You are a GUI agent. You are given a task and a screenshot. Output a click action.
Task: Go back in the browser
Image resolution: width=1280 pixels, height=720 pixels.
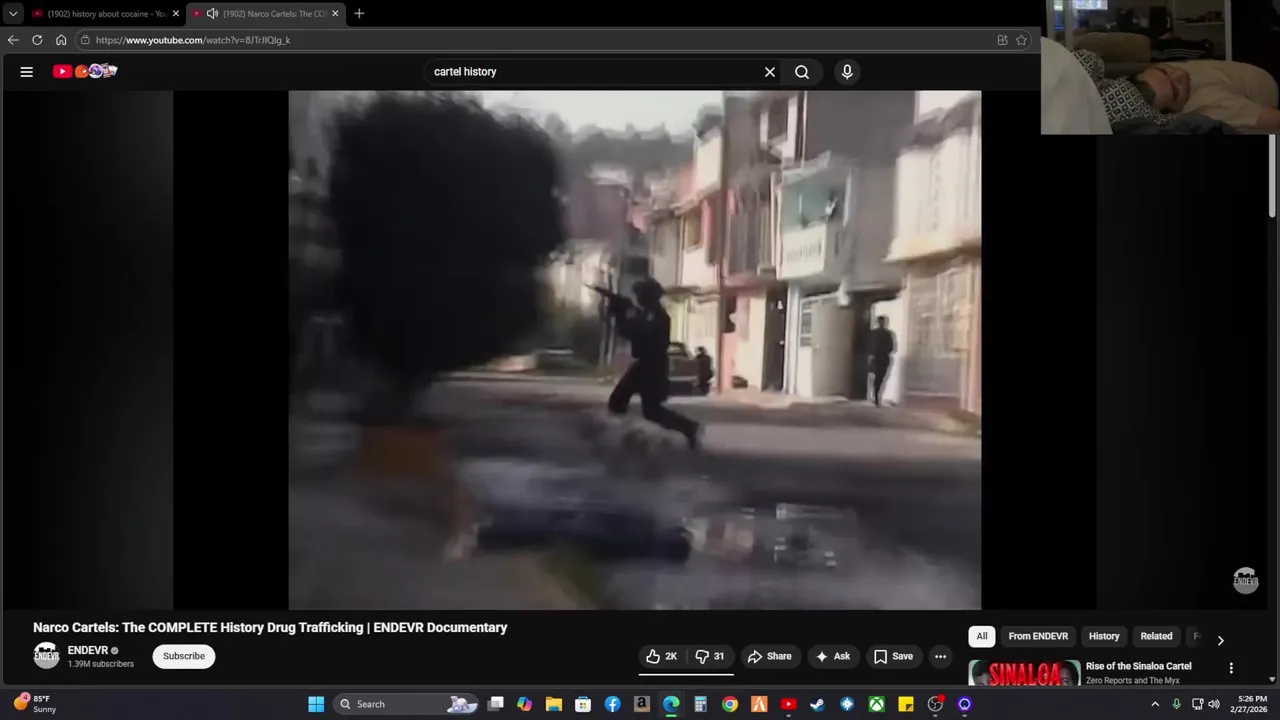click(x=13, y=40)
